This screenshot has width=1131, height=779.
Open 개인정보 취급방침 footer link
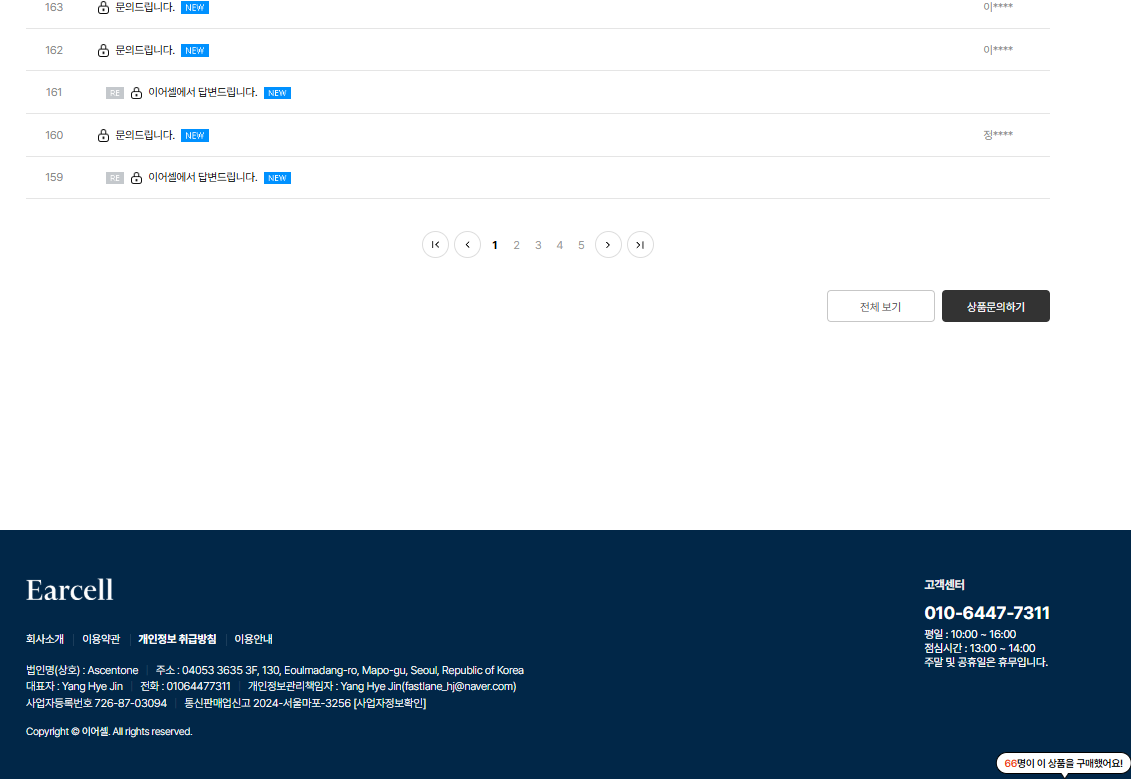click(177, 639)
